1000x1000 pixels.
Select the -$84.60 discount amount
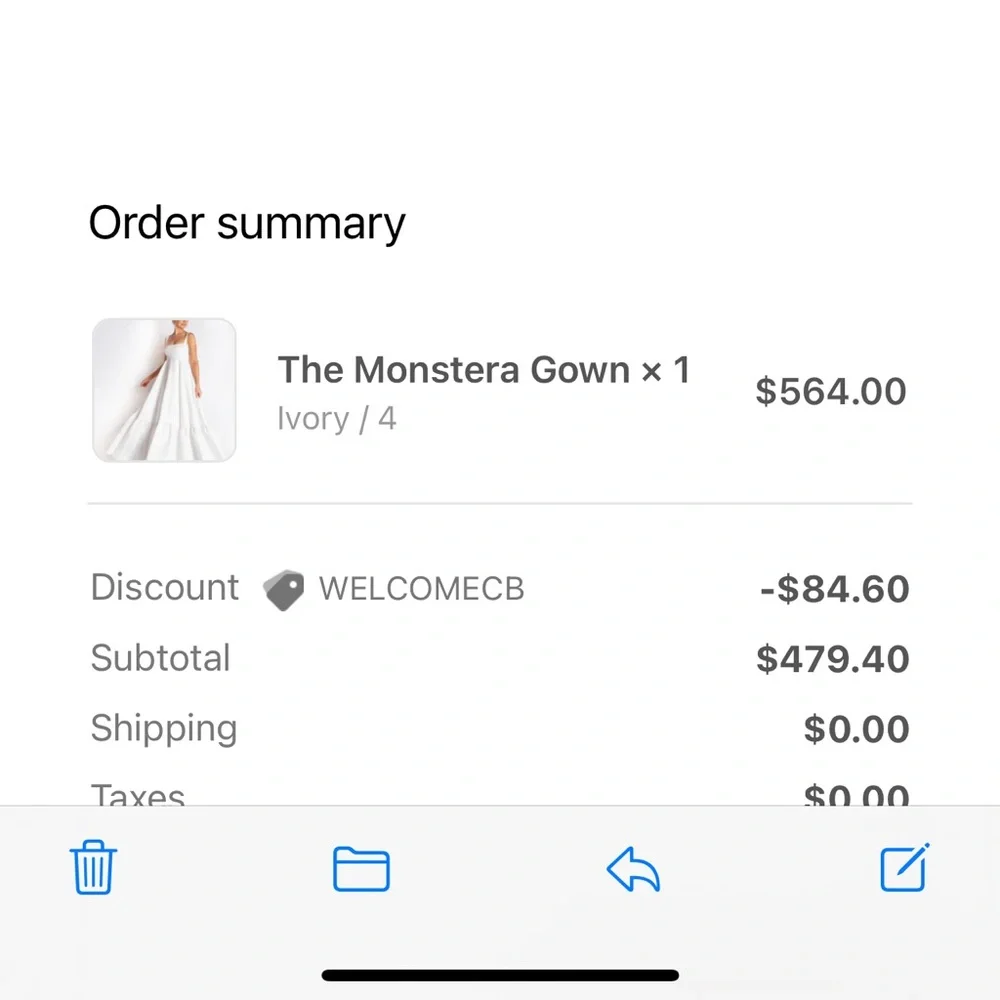835,589
